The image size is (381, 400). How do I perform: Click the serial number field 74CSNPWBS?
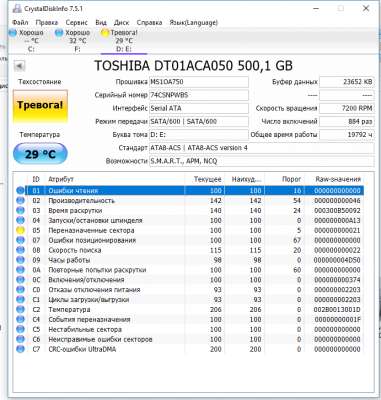[199, 95]
